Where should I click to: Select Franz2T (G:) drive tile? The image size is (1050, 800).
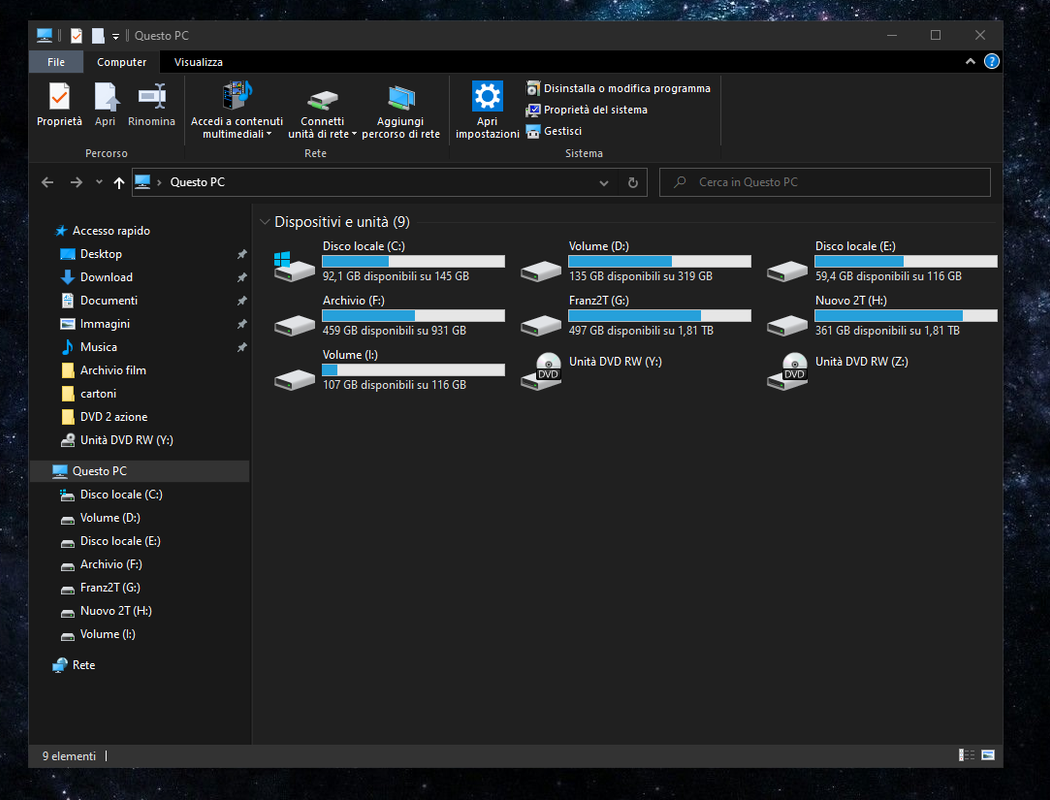[x=635, y=315]
